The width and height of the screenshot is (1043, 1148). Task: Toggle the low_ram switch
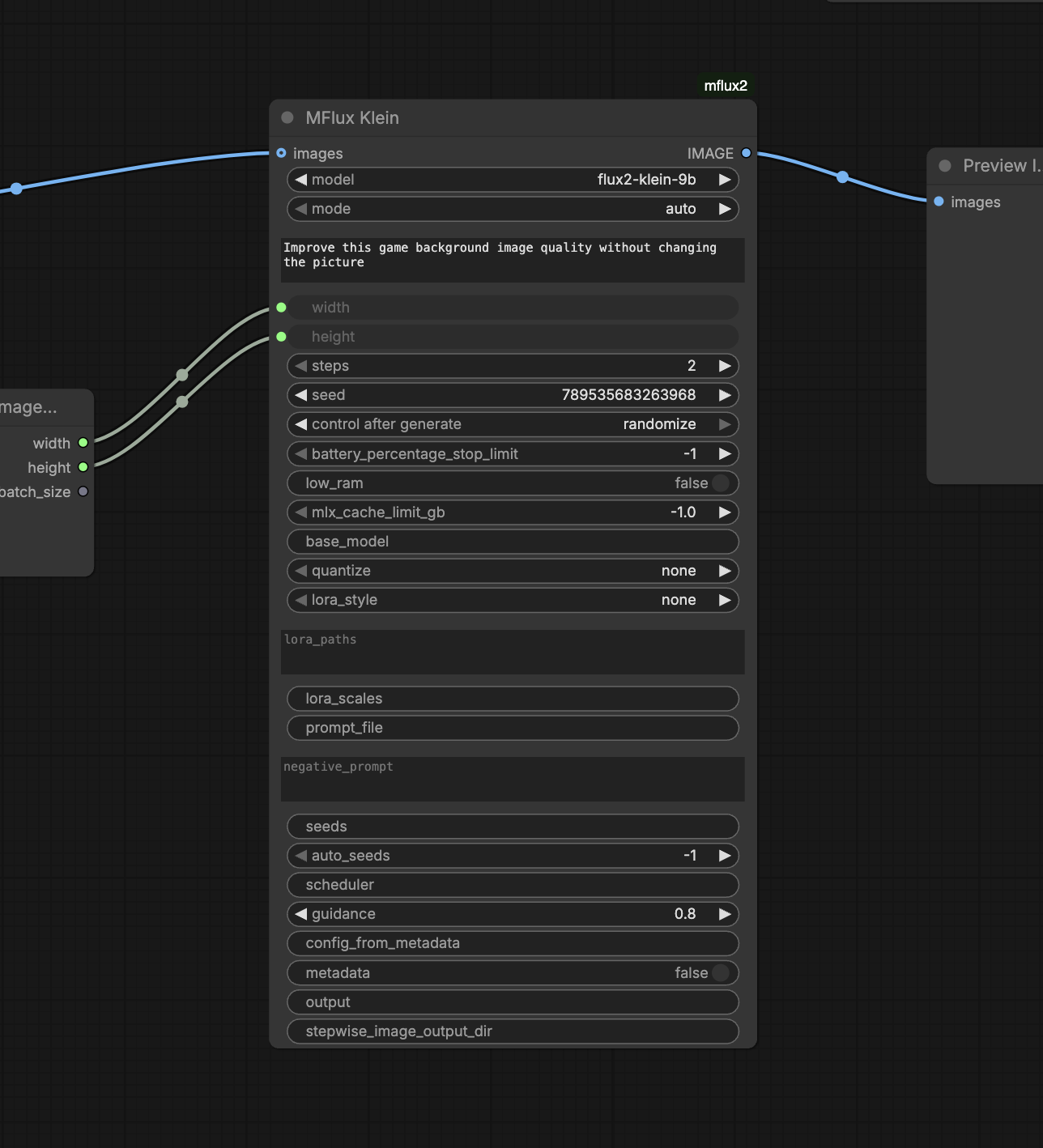tap(721, 483)
